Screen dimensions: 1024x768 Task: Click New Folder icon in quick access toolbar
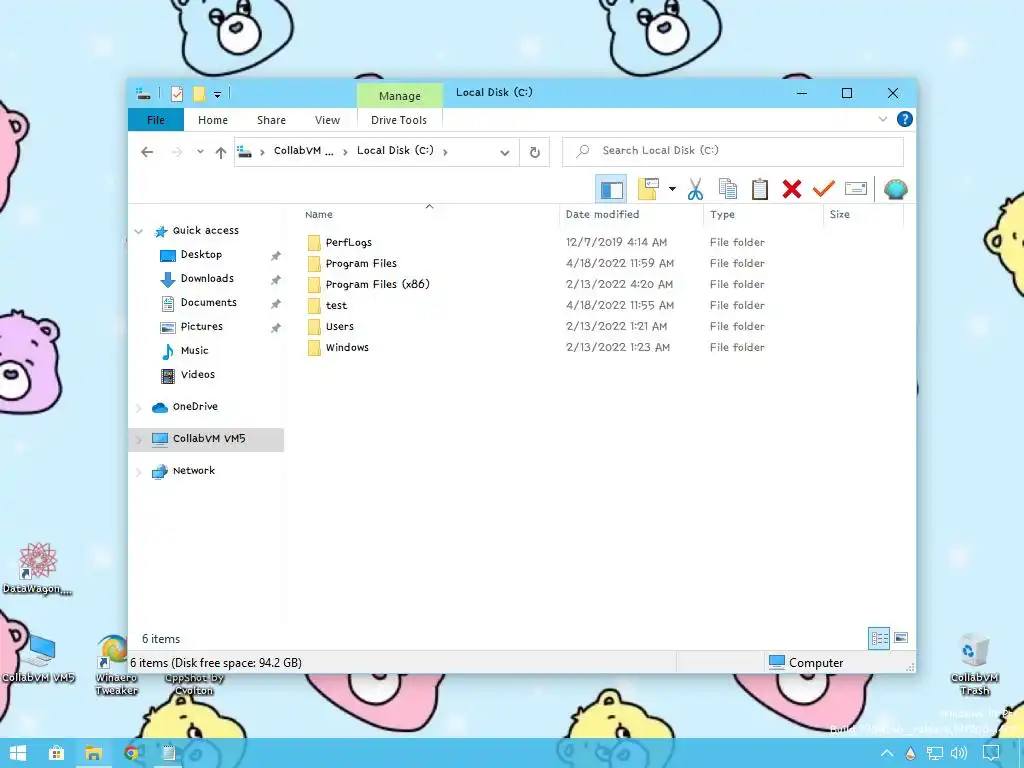199,94
